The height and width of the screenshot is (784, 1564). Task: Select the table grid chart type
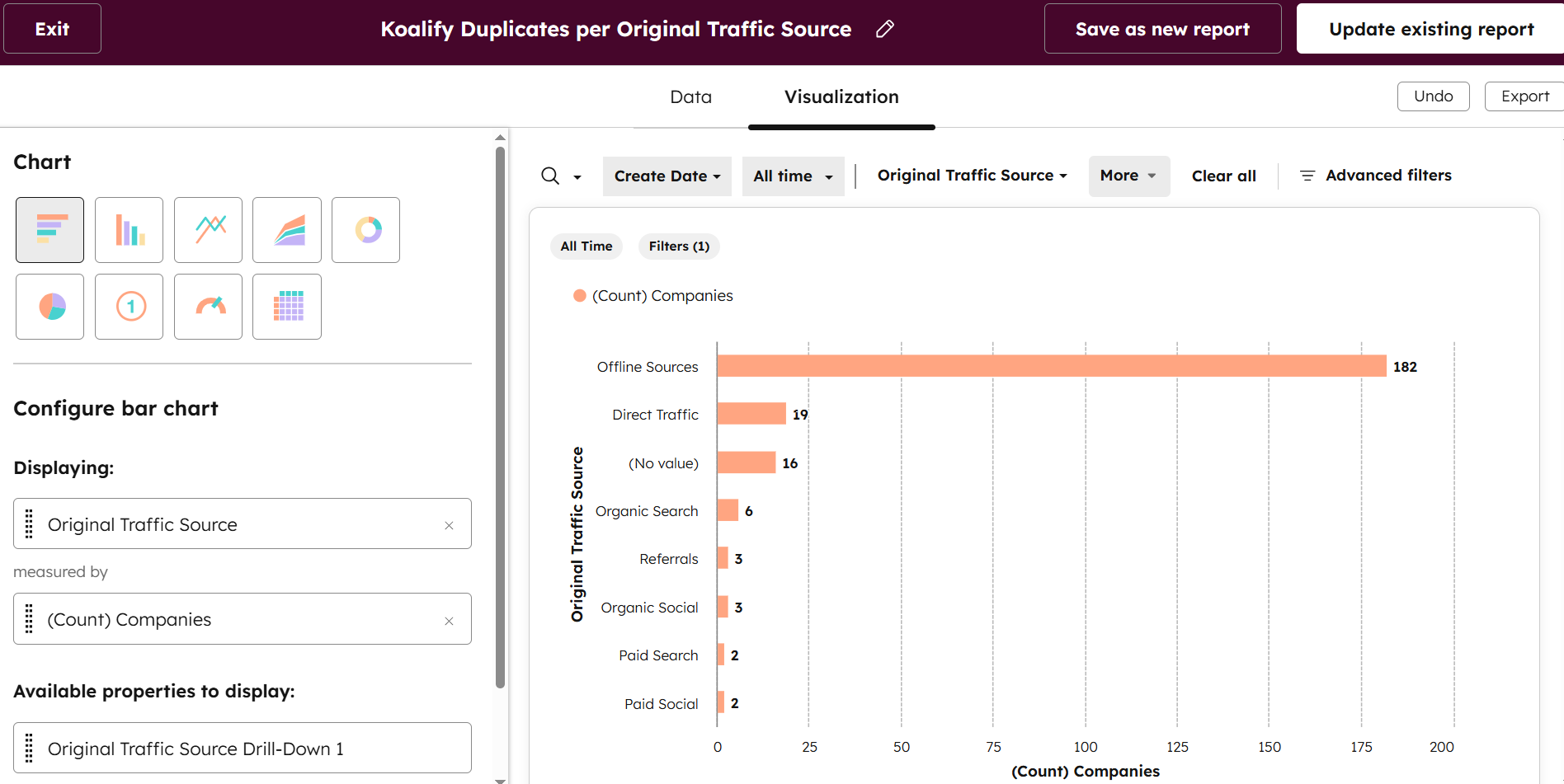[287, 307]
